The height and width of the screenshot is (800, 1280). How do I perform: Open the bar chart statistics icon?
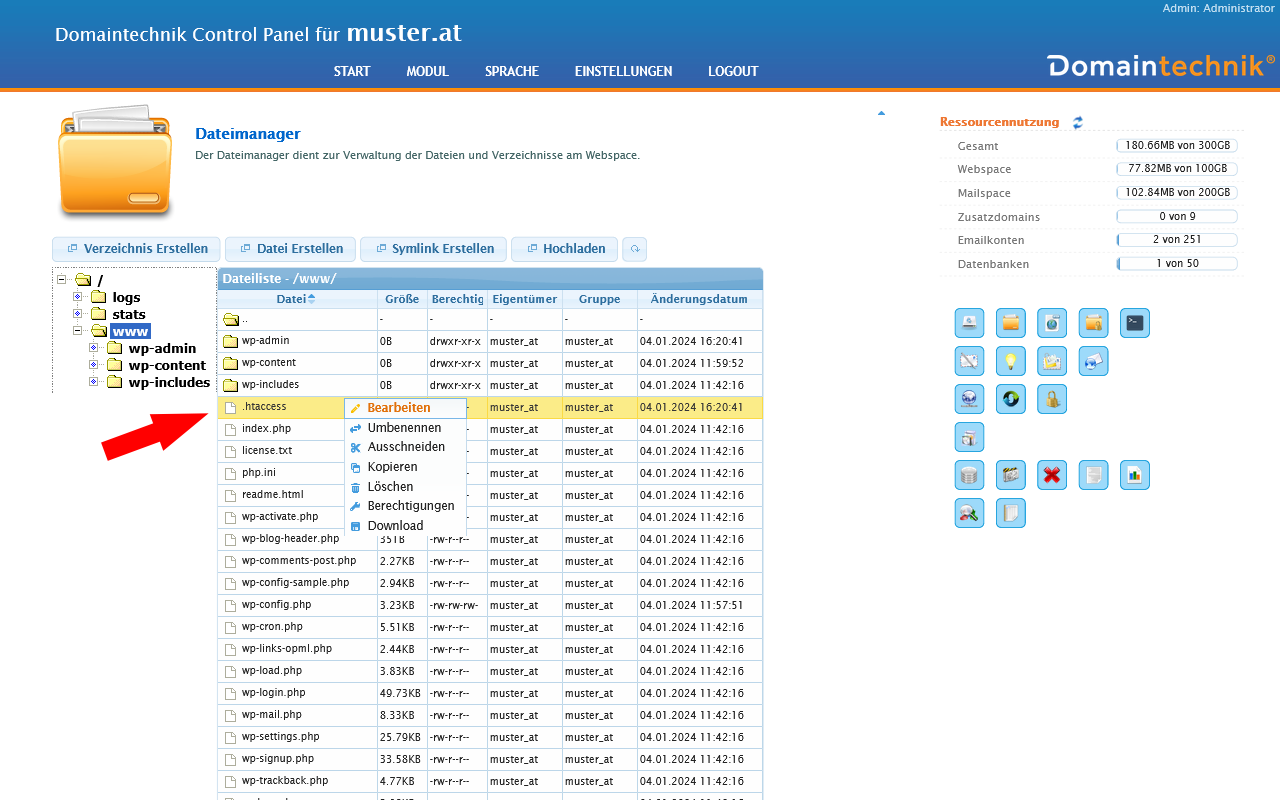(x=1134, y=475)
